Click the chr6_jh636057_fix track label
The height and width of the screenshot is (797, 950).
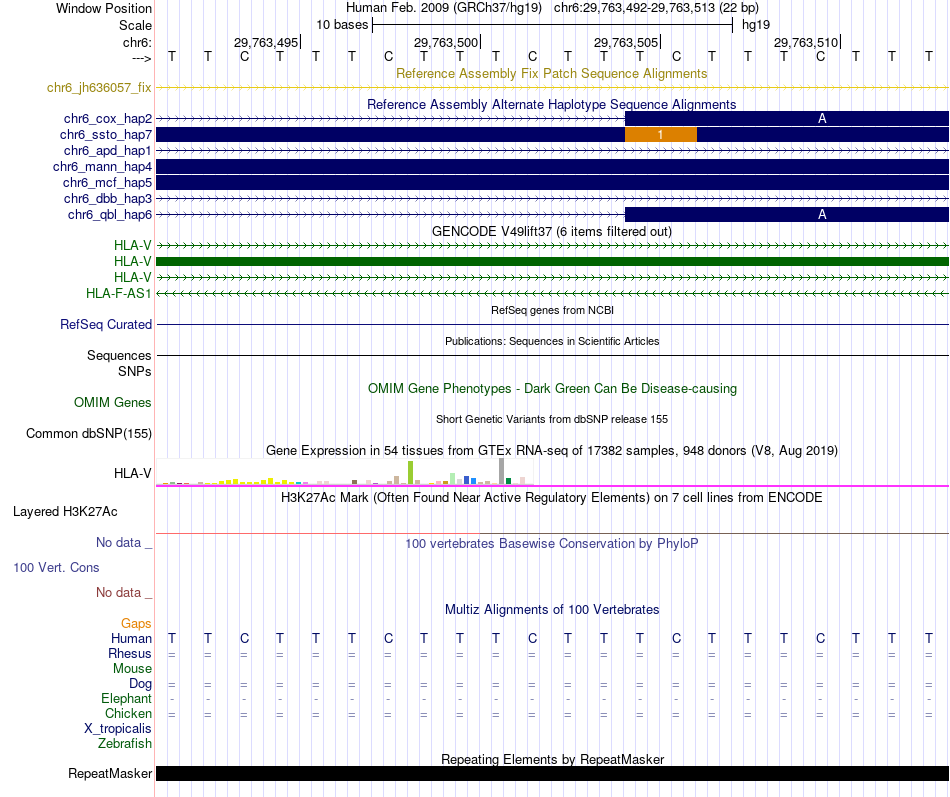(x=99, y=87)
